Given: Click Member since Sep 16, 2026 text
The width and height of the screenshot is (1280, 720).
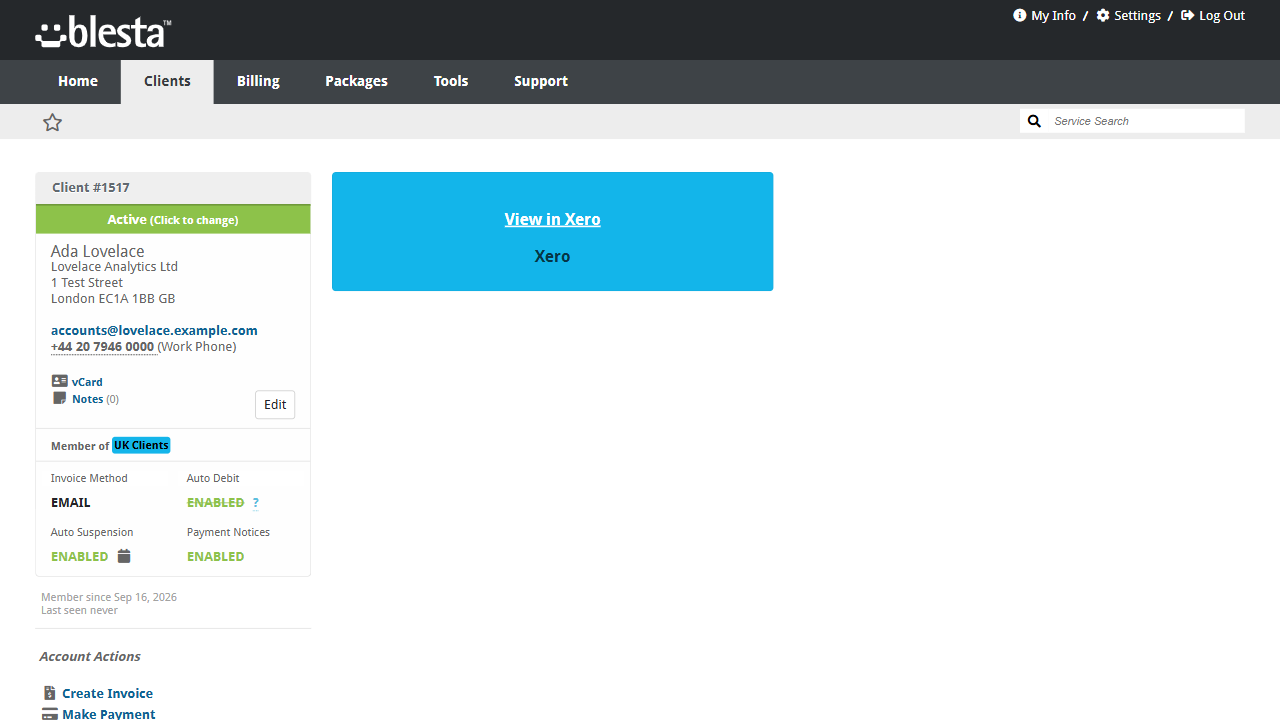Looking at the screenshot, I should [109, 597].
